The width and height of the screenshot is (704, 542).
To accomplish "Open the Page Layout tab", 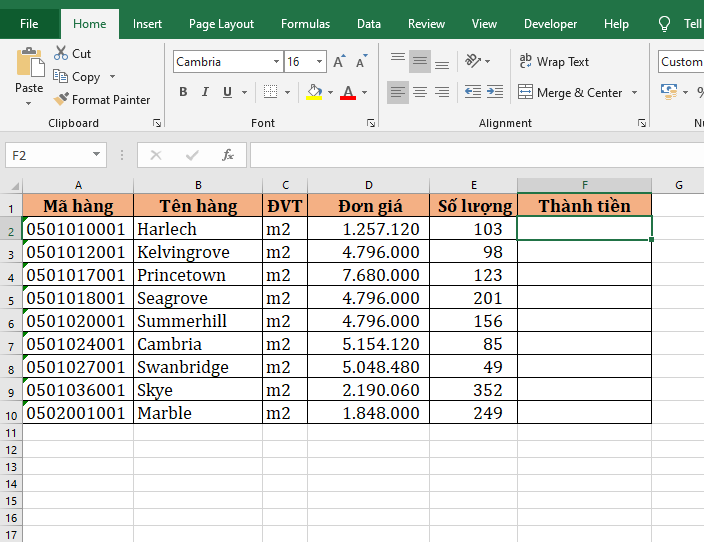I will coord(221,24).
